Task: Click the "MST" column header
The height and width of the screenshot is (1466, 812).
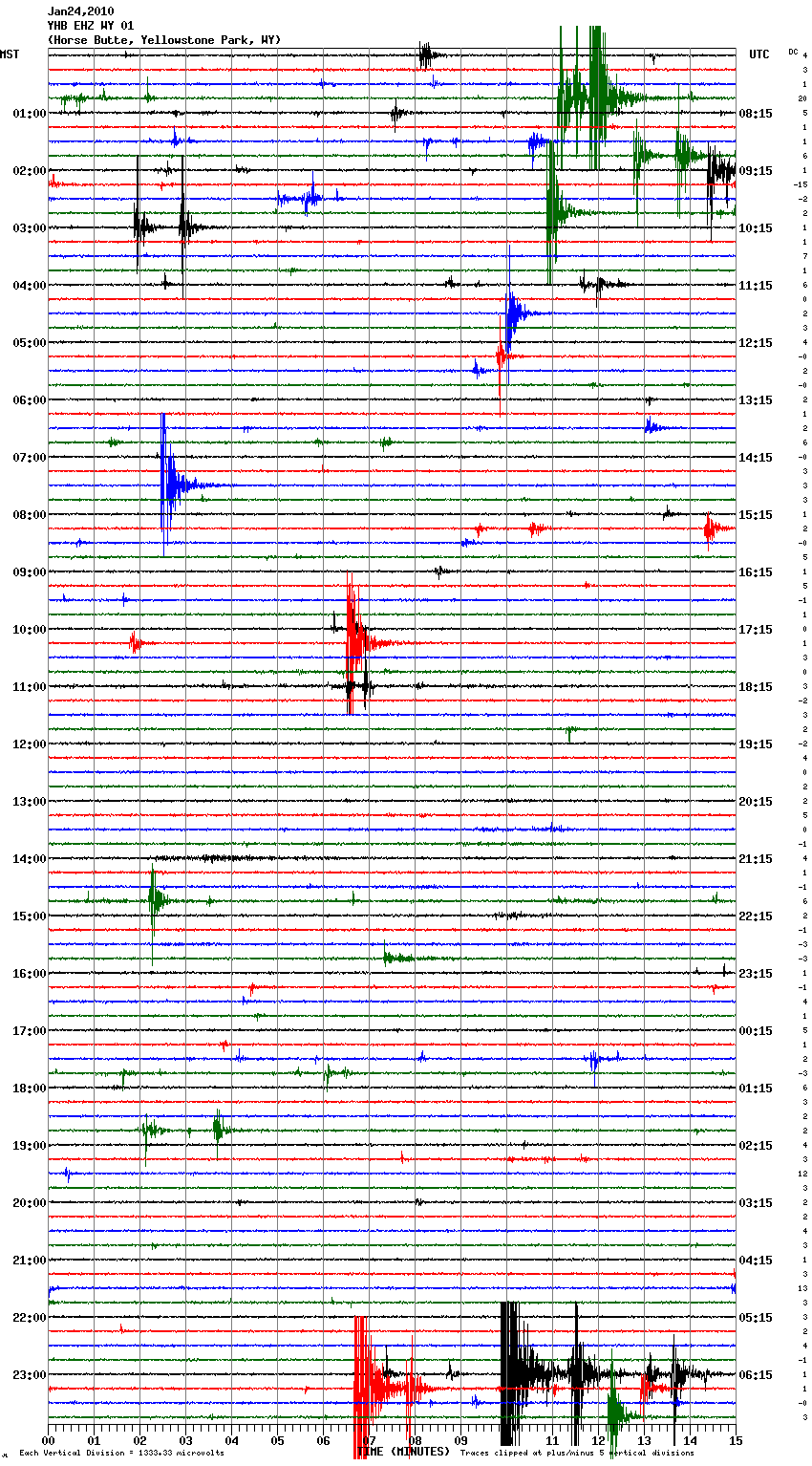Action: click(10, 54)
